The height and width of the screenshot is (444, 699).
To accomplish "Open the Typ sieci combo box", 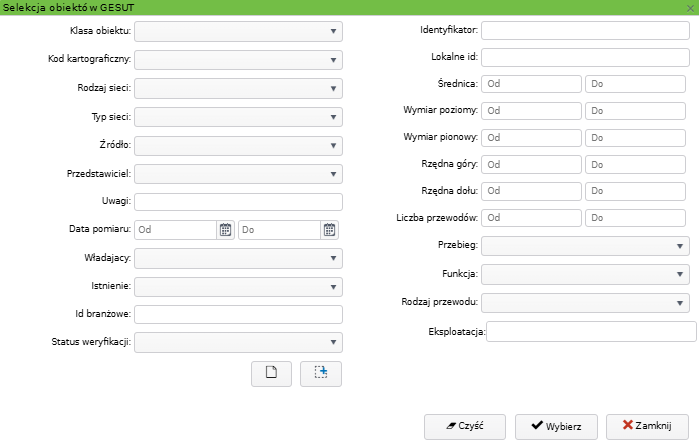I will click(238, 117).
